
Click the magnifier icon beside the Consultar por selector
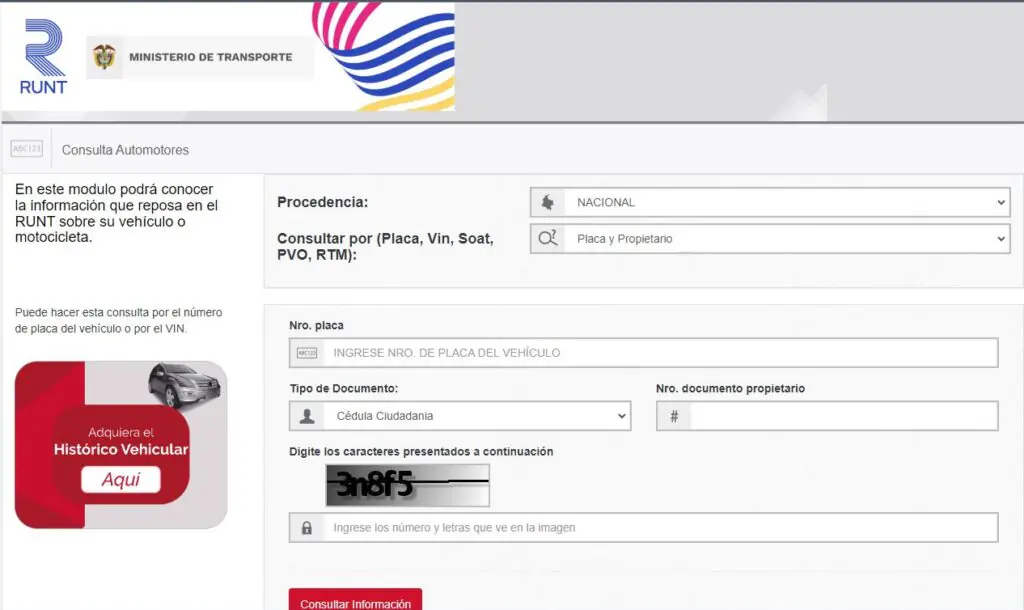coord(546,238)
